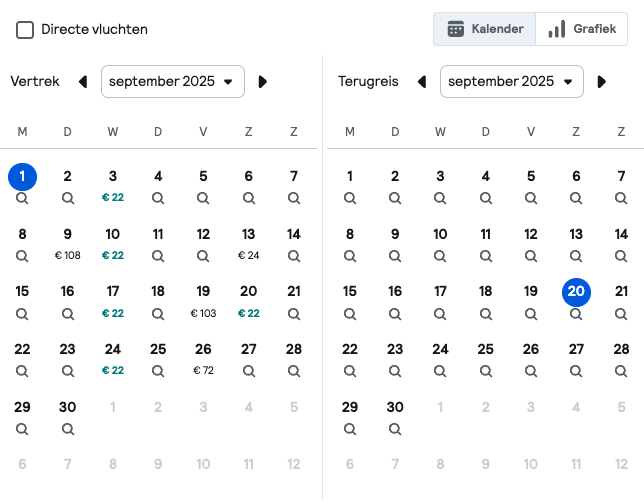
Task: Click search icon under departure day 30
Action: 68,429
